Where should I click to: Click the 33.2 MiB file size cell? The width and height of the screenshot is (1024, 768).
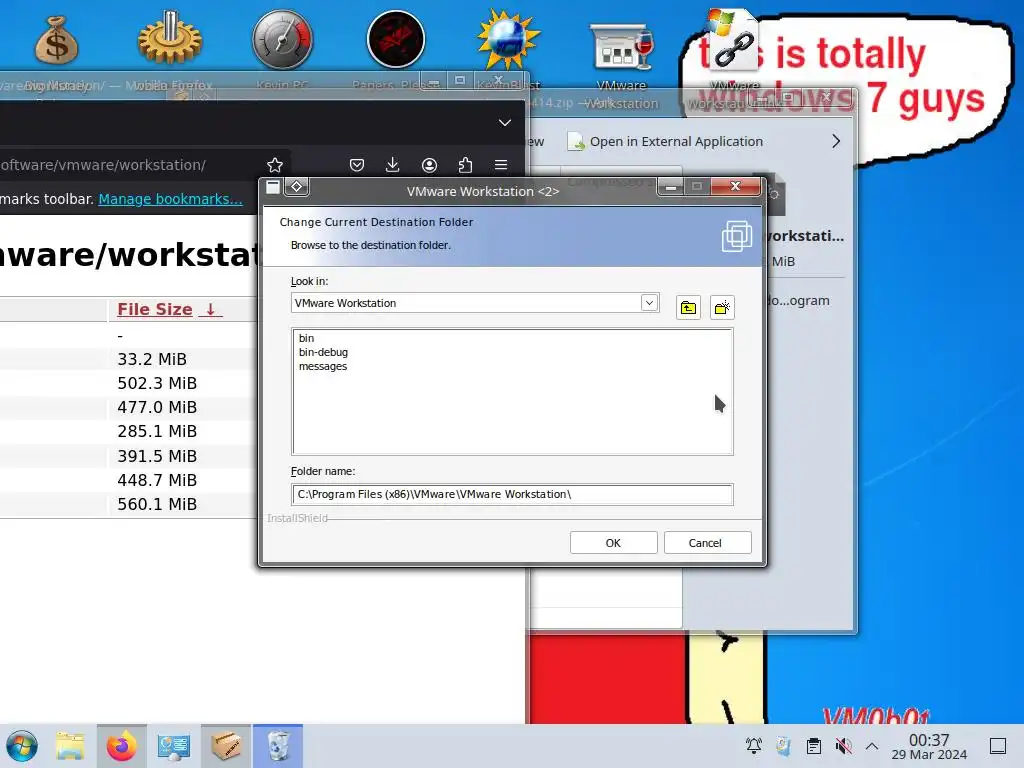coord(152,359)
